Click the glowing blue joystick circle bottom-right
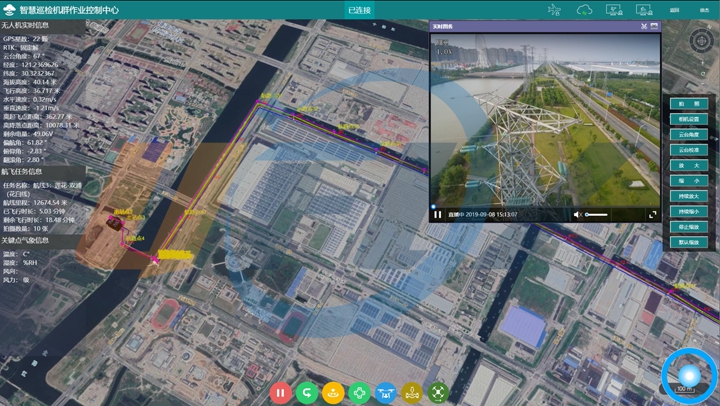The height and width of the screenshot is (406, 720). pyautogui.click(x=690, y=376)
